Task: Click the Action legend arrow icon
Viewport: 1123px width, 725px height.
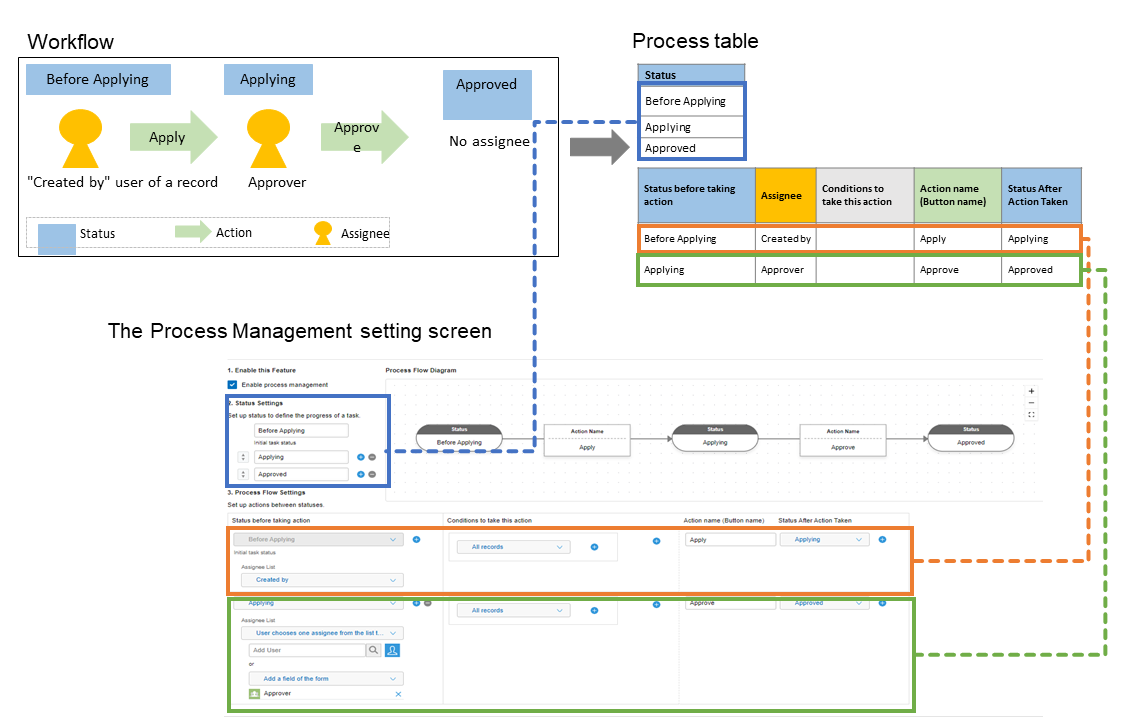Action: [x=193, y=231]
